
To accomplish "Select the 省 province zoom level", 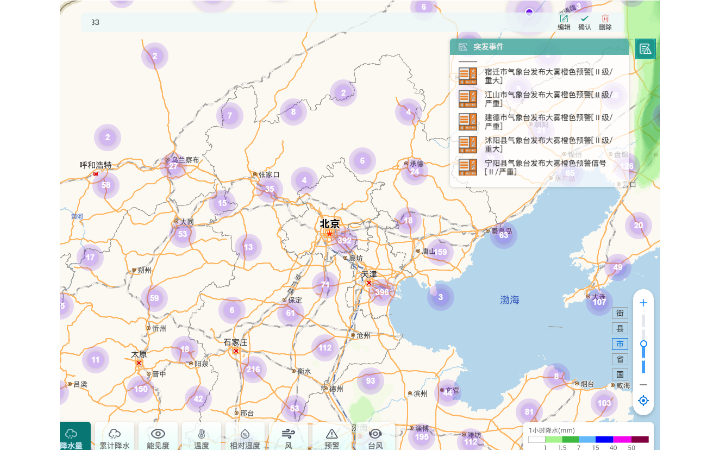I will click(619, 359).
